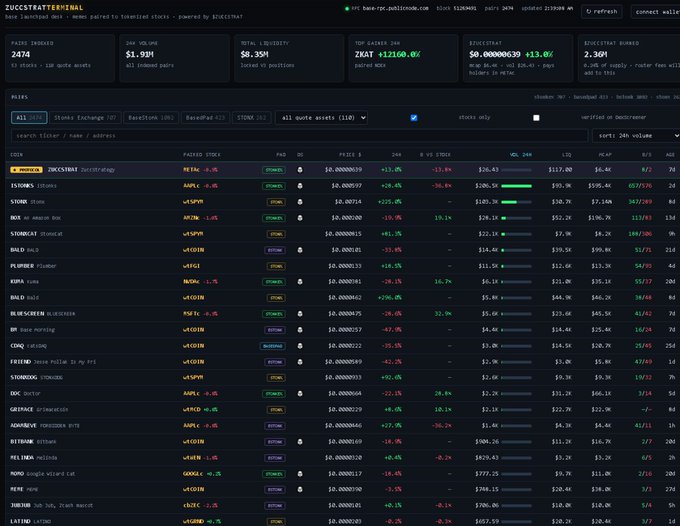Open DexScreener icon in MOMO row
This screenshot has width=680, height=526.
click(300, 474)
